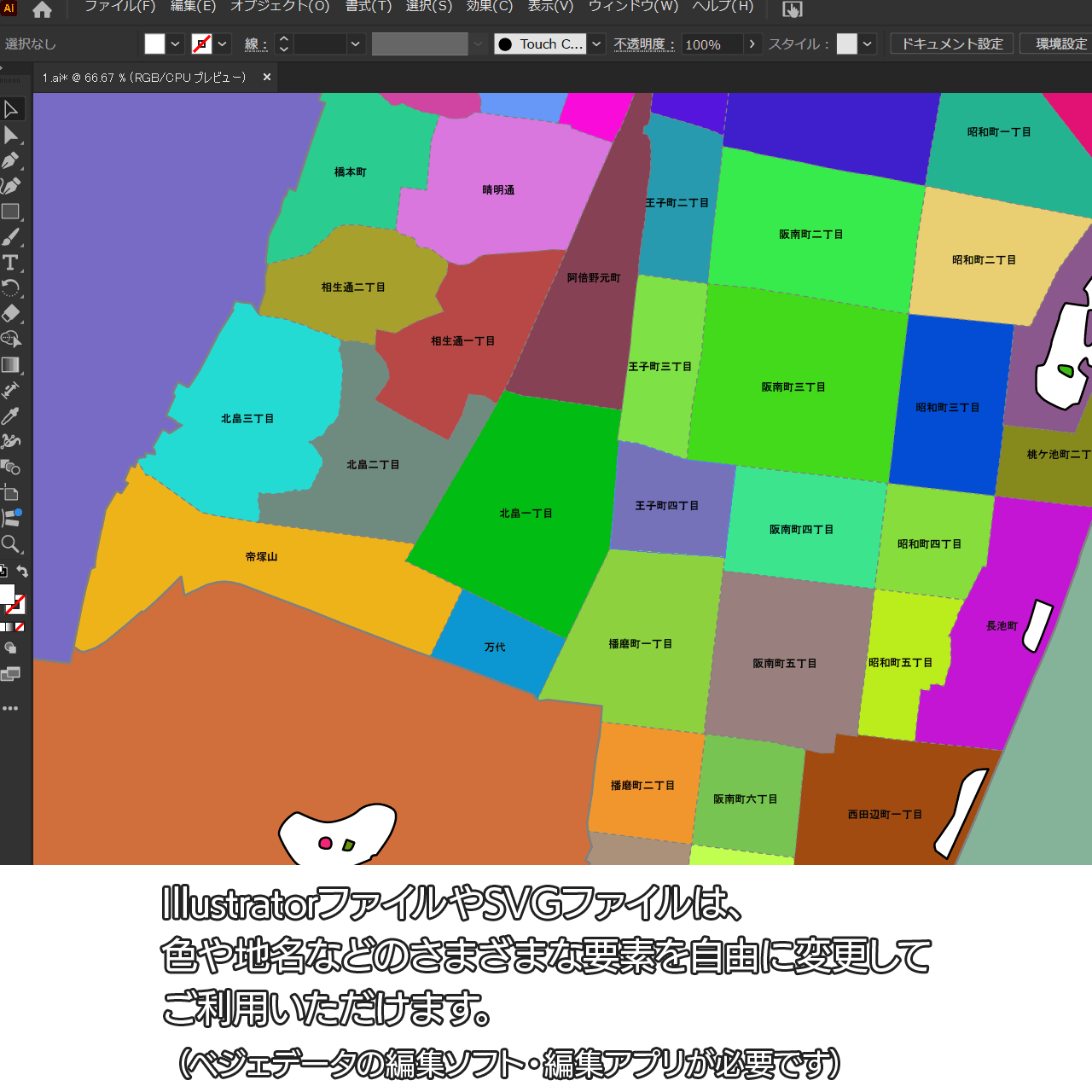Activate the Type tool
1092x1092 pixels.
point(11,263)
